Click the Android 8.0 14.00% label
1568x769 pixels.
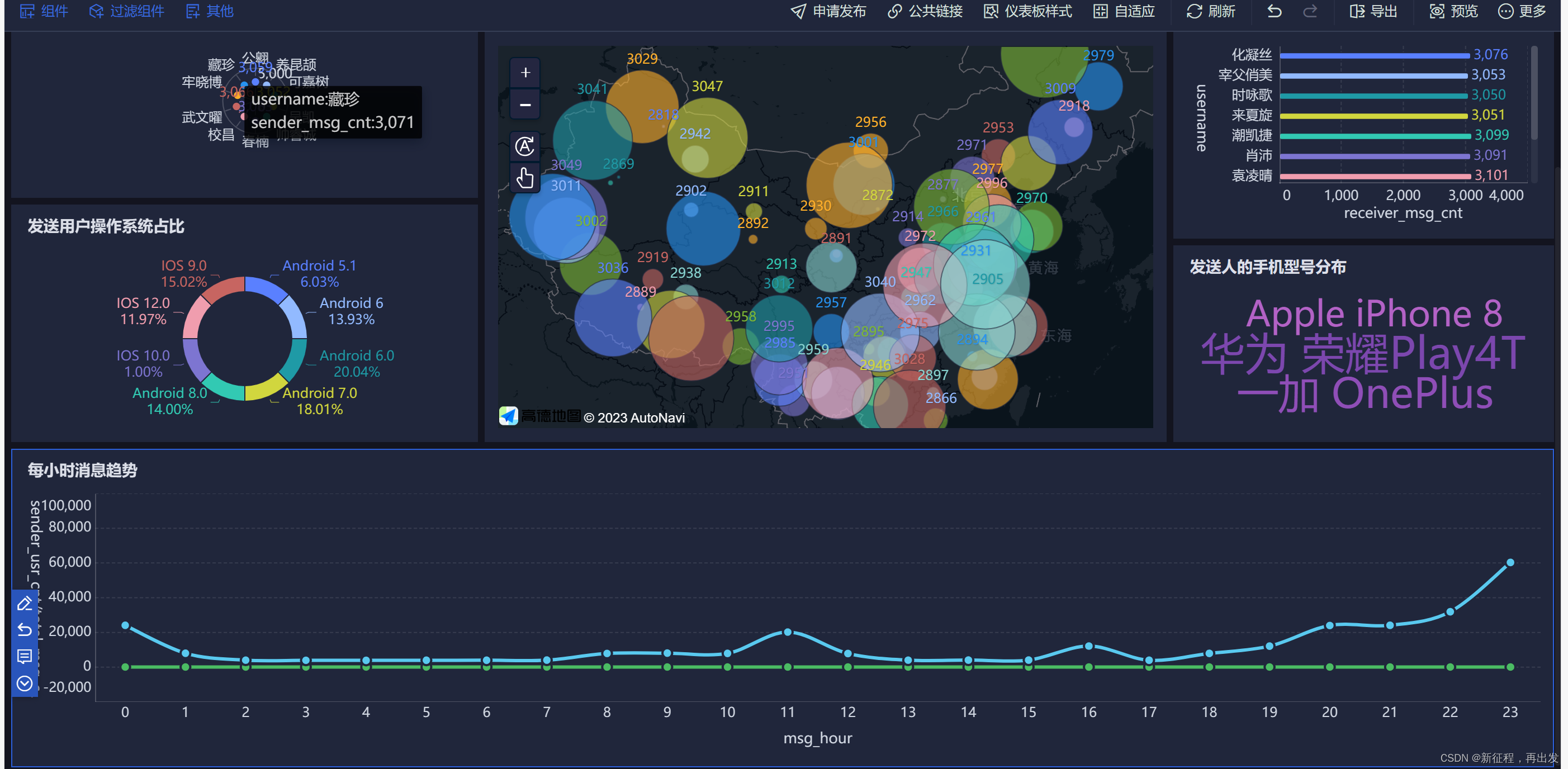click(x=170, y=401)
